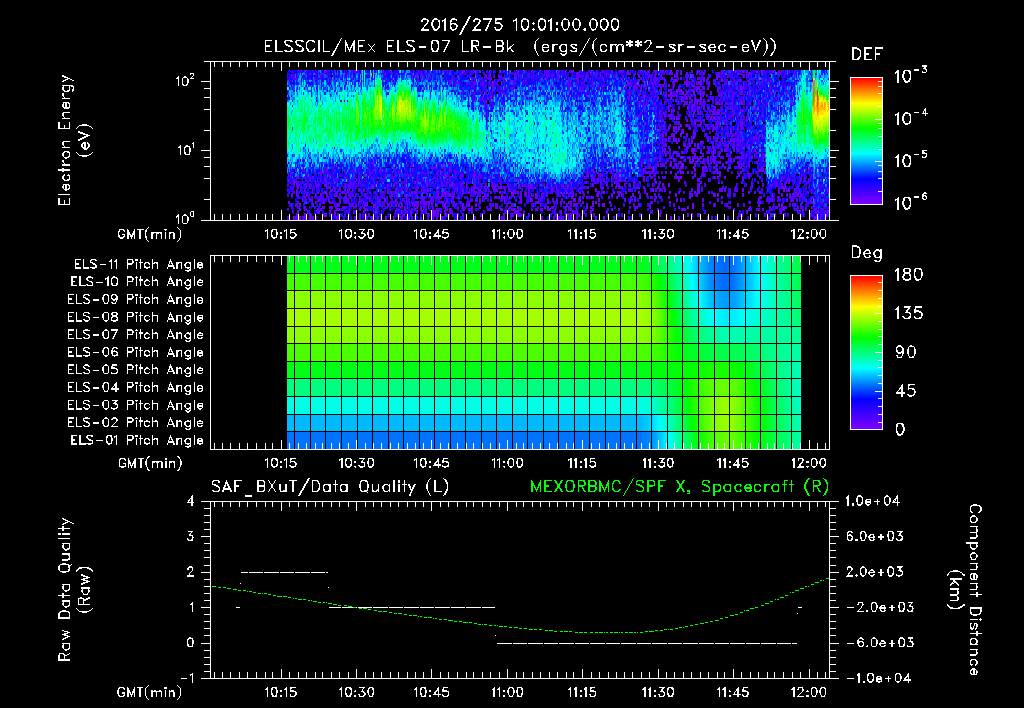The width and height of the screenshot is (1024, 708).
Task: Select the ELS-07 Pitch Angle row label
Action: (136, 334)
